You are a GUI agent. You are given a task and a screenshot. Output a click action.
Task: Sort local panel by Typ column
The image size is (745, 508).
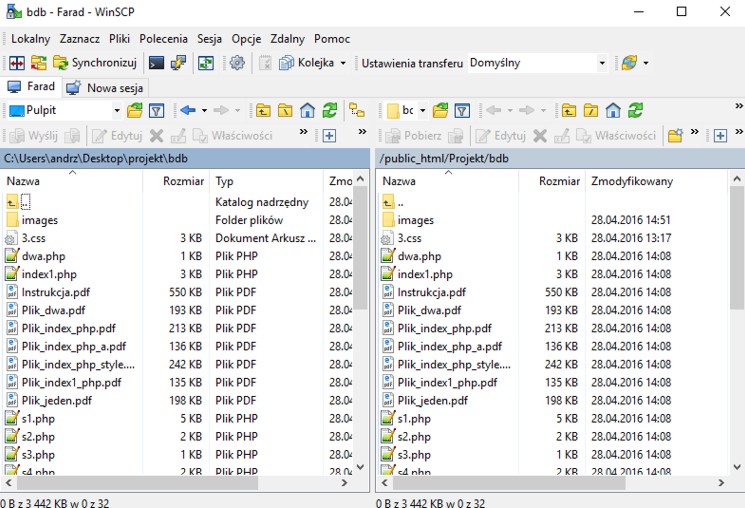click(x=266, y=181)
